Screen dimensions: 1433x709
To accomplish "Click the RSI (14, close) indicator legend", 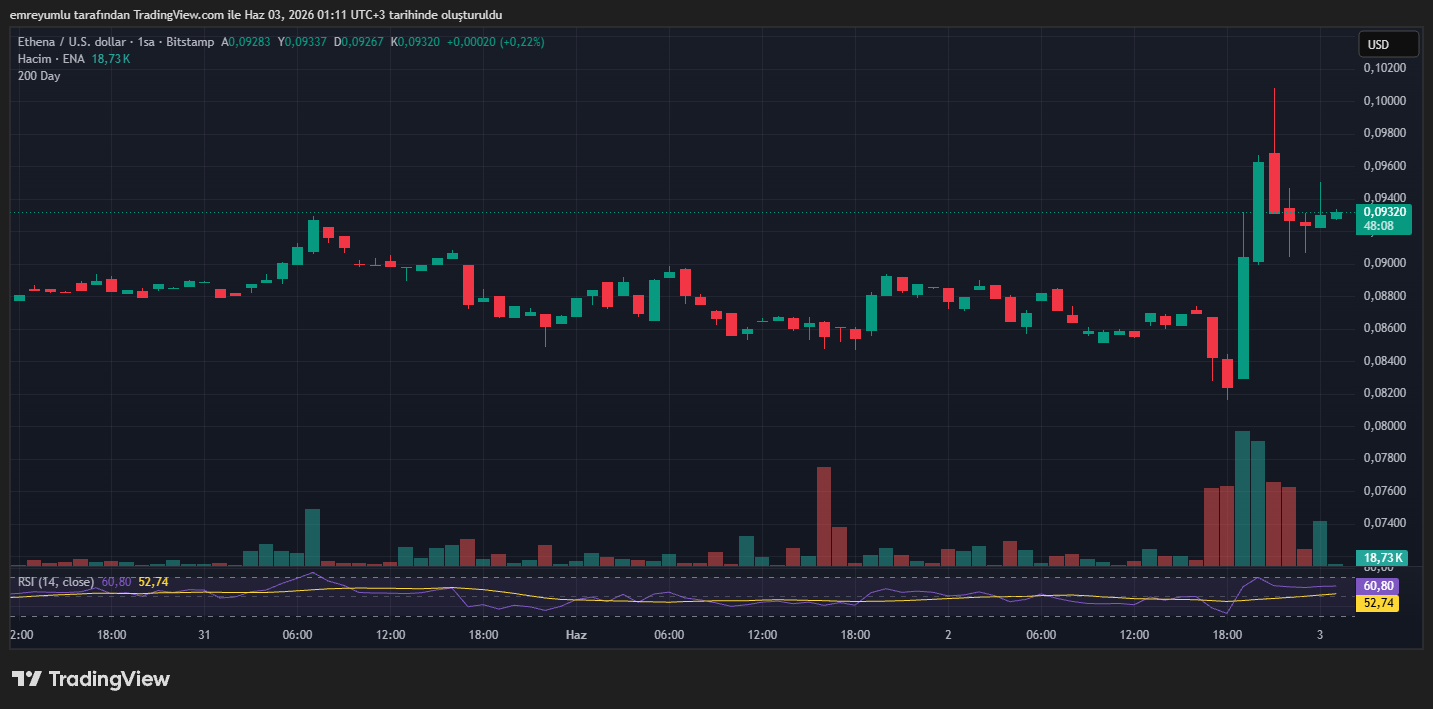I will point(56,581).
